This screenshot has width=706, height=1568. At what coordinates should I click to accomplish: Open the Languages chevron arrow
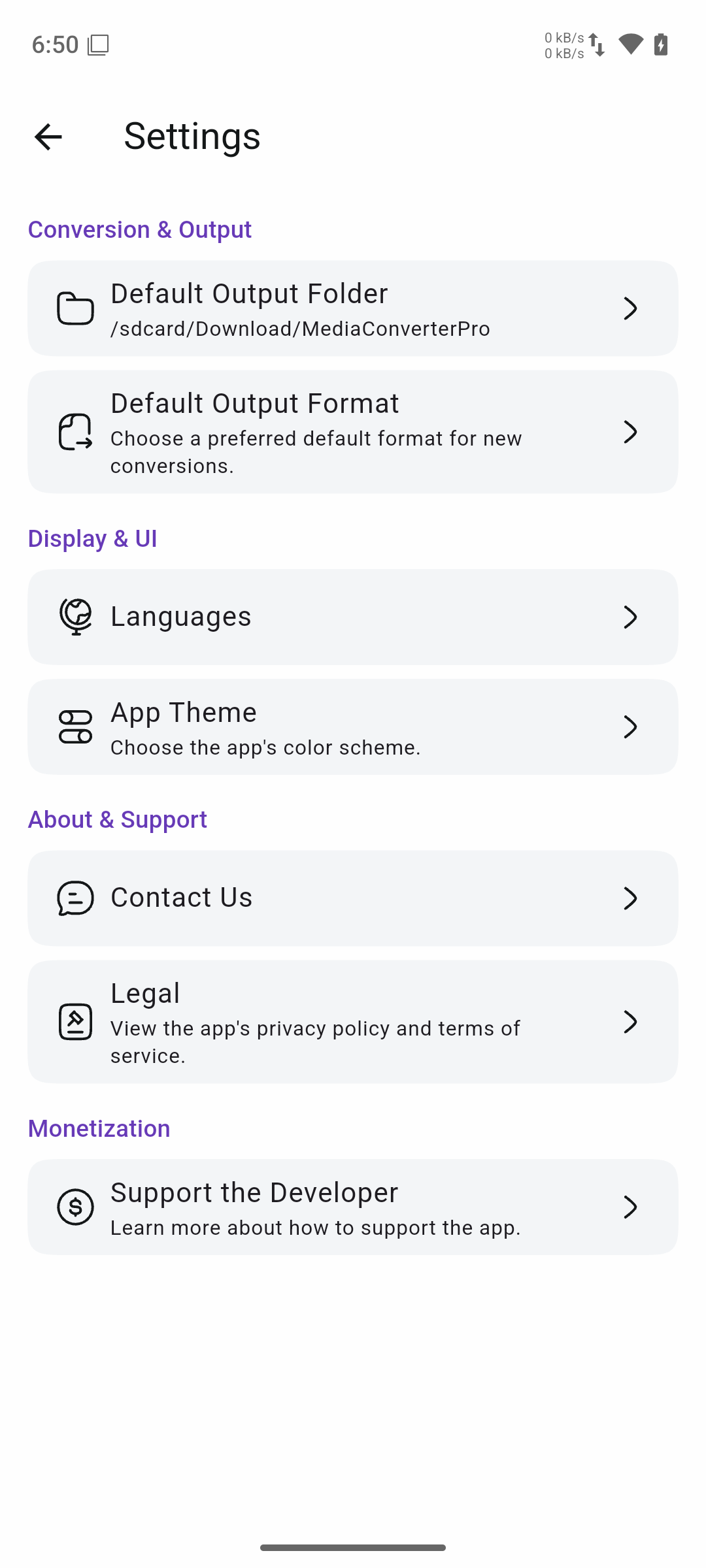(630, 617)
